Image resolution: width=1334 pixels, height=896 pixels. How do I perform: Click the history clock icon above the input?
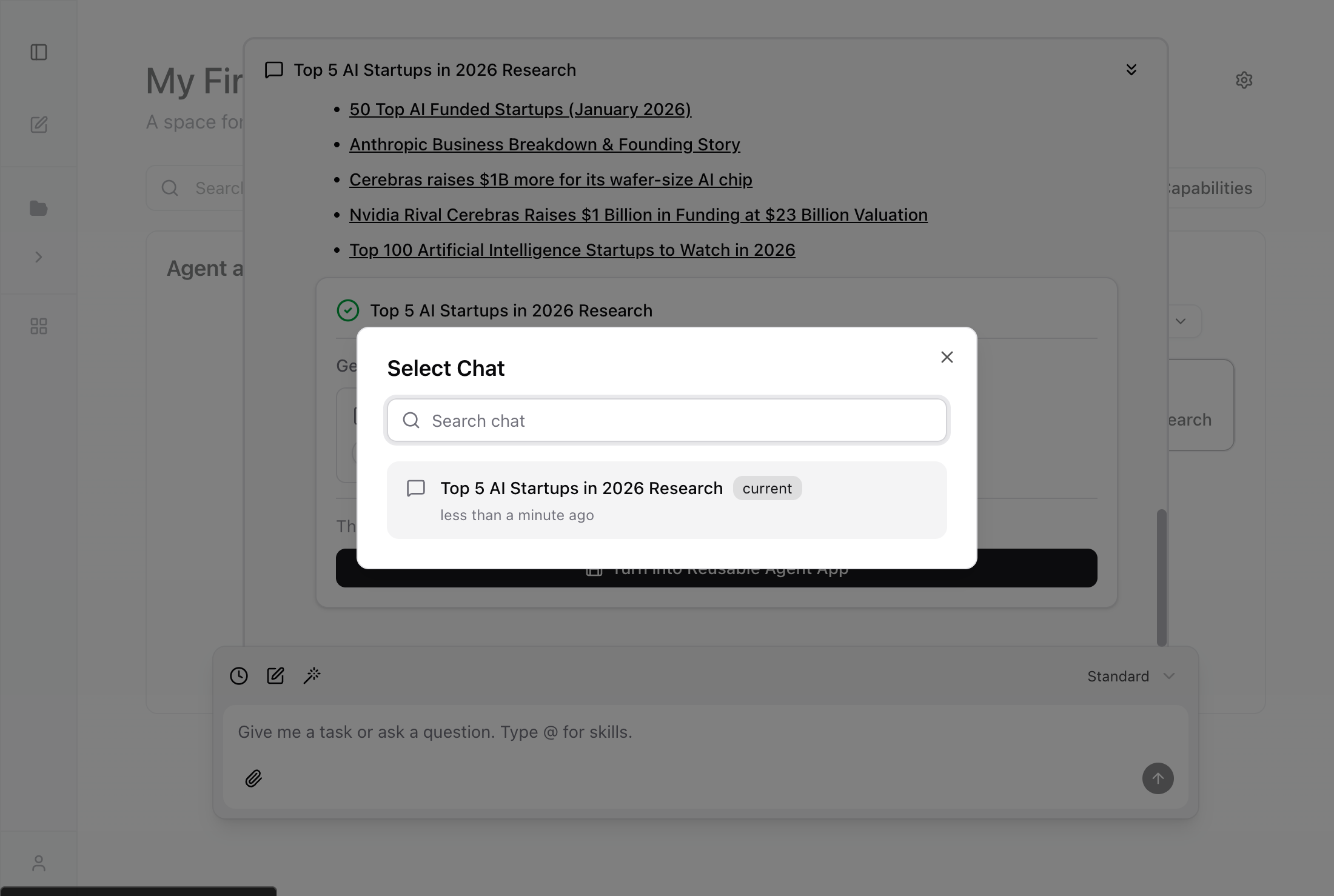pyautogui.click(x=238, y=675)
